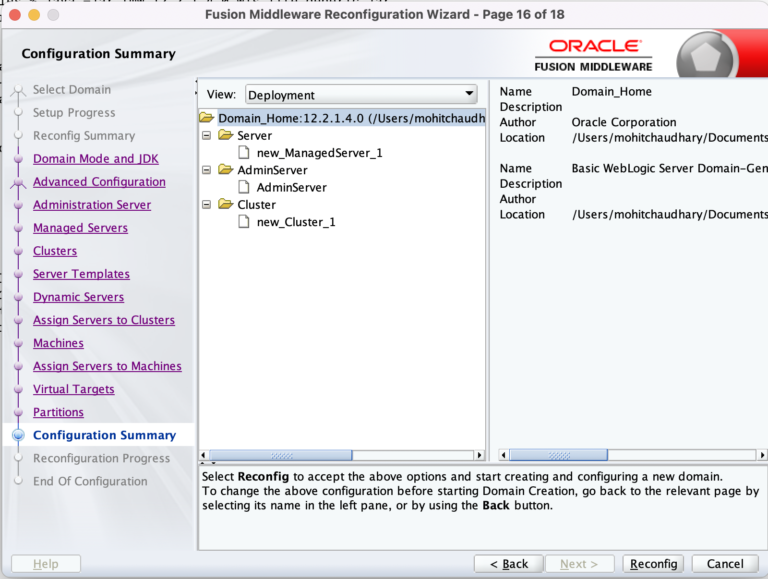Click the Server folder icon in tree
The width and height of the screenshot is (768, 579).
pos(226,136)
